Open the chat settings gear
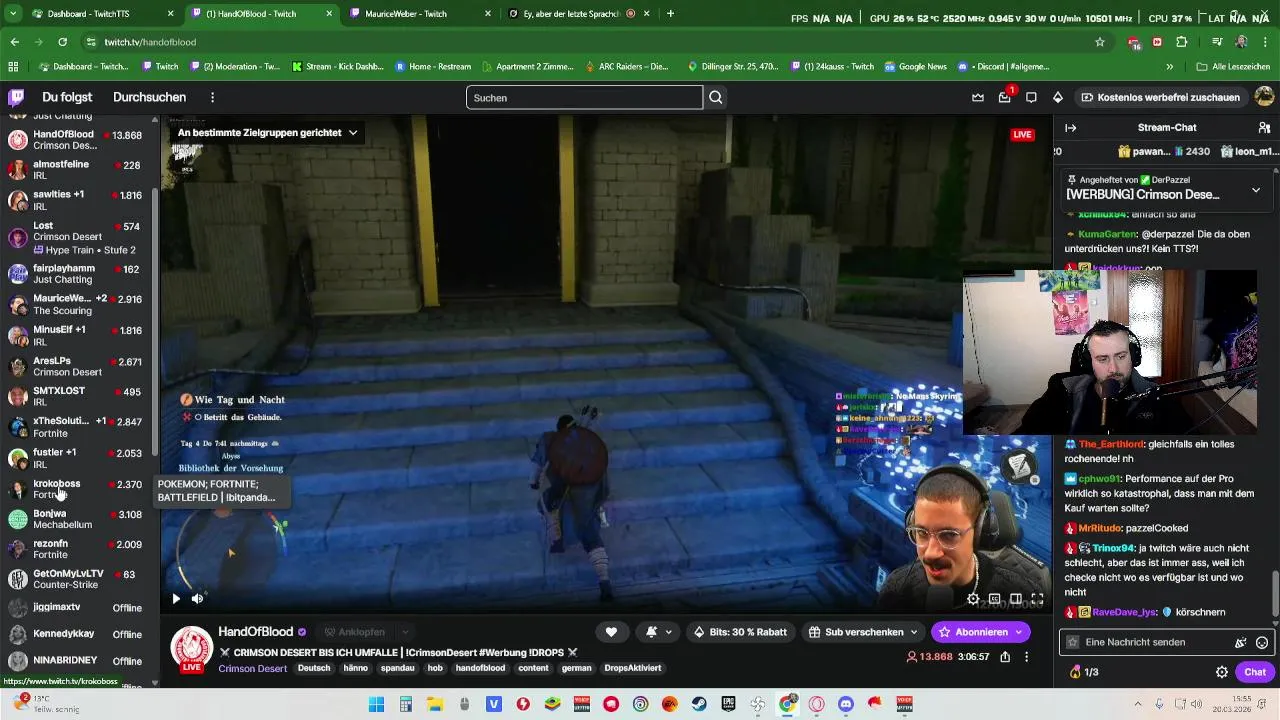Image resolution: width=1280 pixels, height=720 pixels. 1221,672
